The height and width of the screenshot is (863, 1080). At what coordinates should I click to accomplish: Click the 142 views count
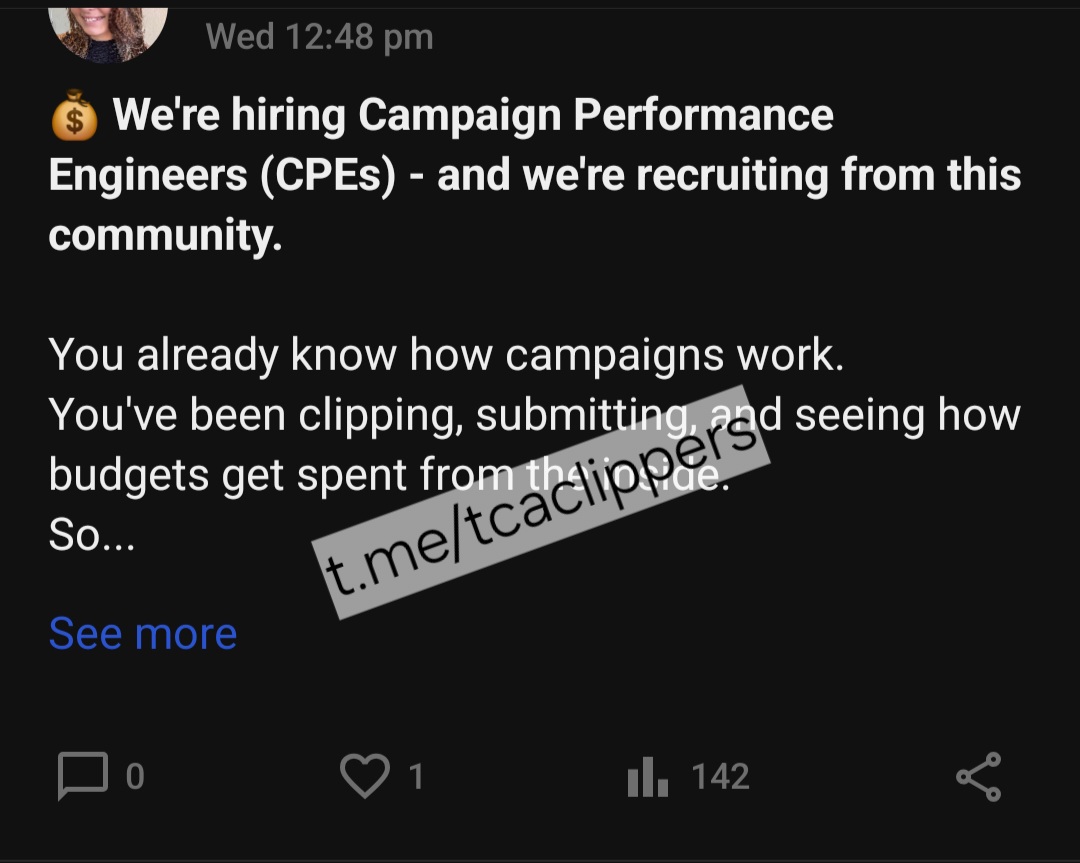click(720, 777)
